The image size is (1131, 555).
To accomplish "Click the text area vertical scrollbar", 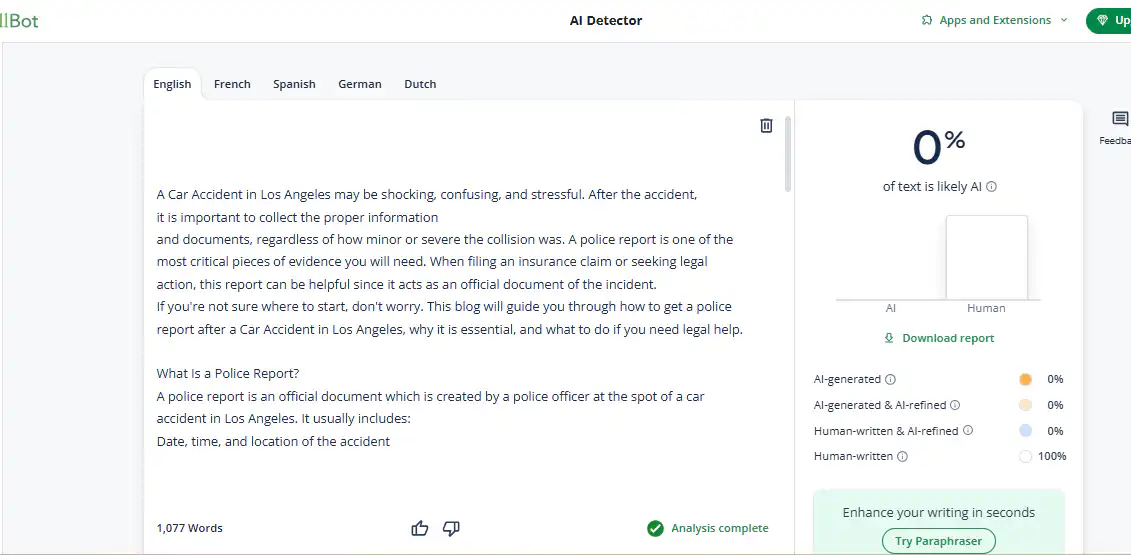I will [788, 154].
